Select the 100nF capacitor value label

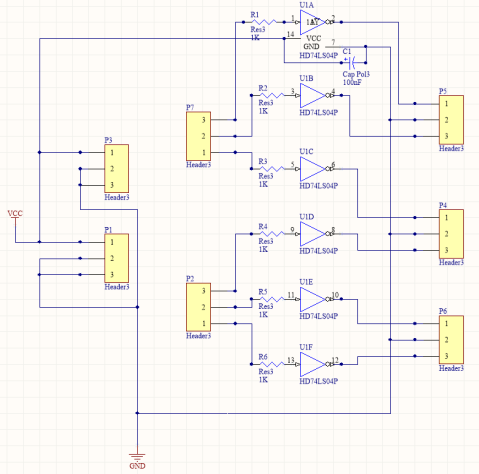point(352,82)
